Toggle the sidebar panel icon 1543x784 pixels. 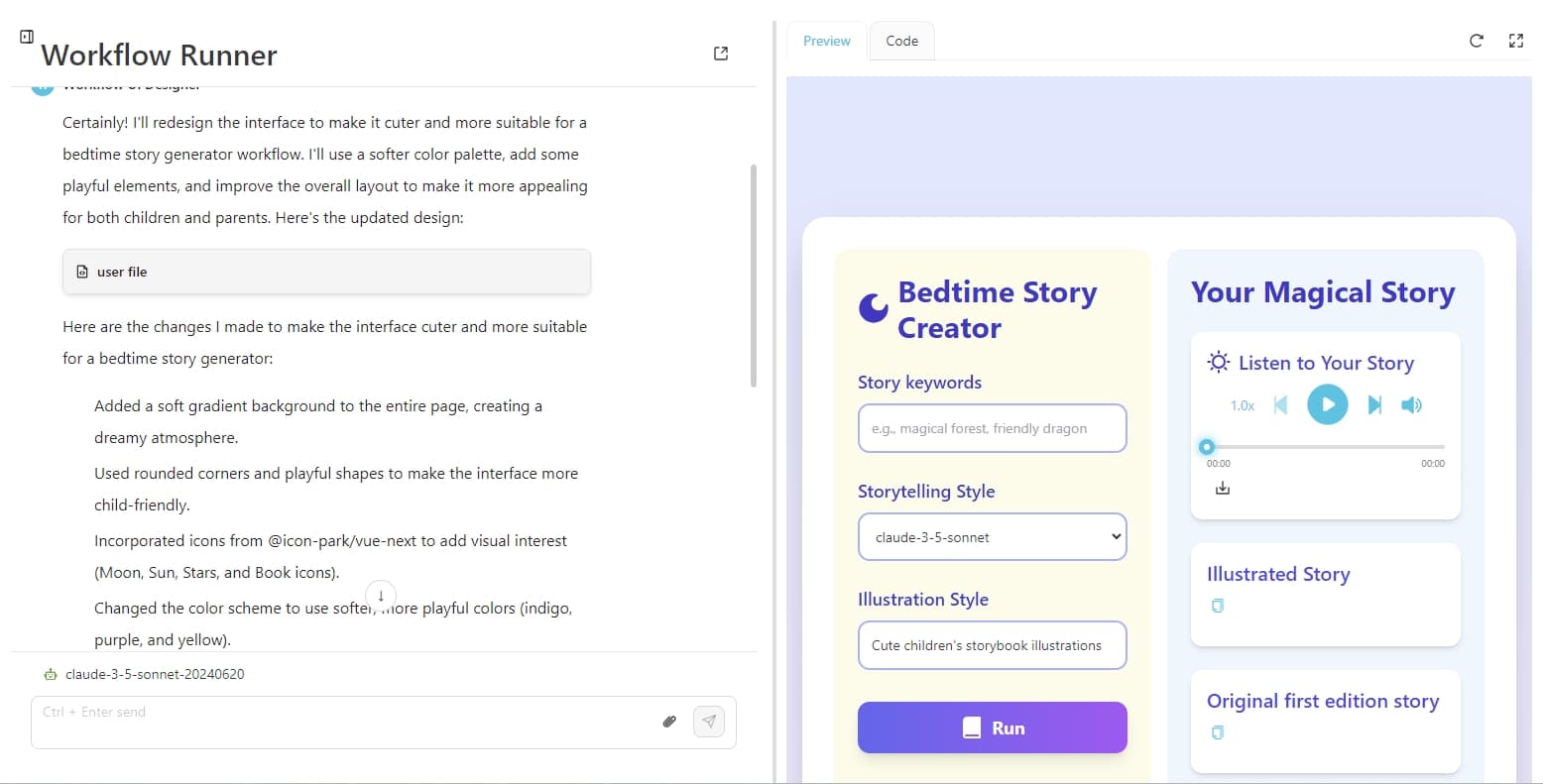tap(27, 37)
